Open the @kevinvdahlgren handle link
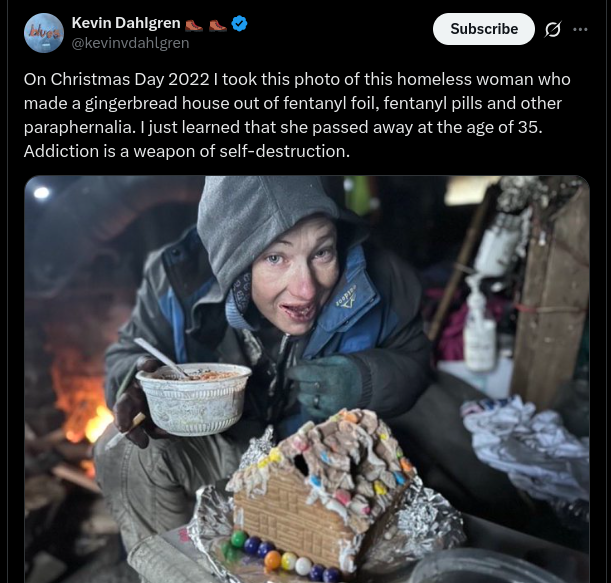The image size is (611, 583). pos(131,43)
